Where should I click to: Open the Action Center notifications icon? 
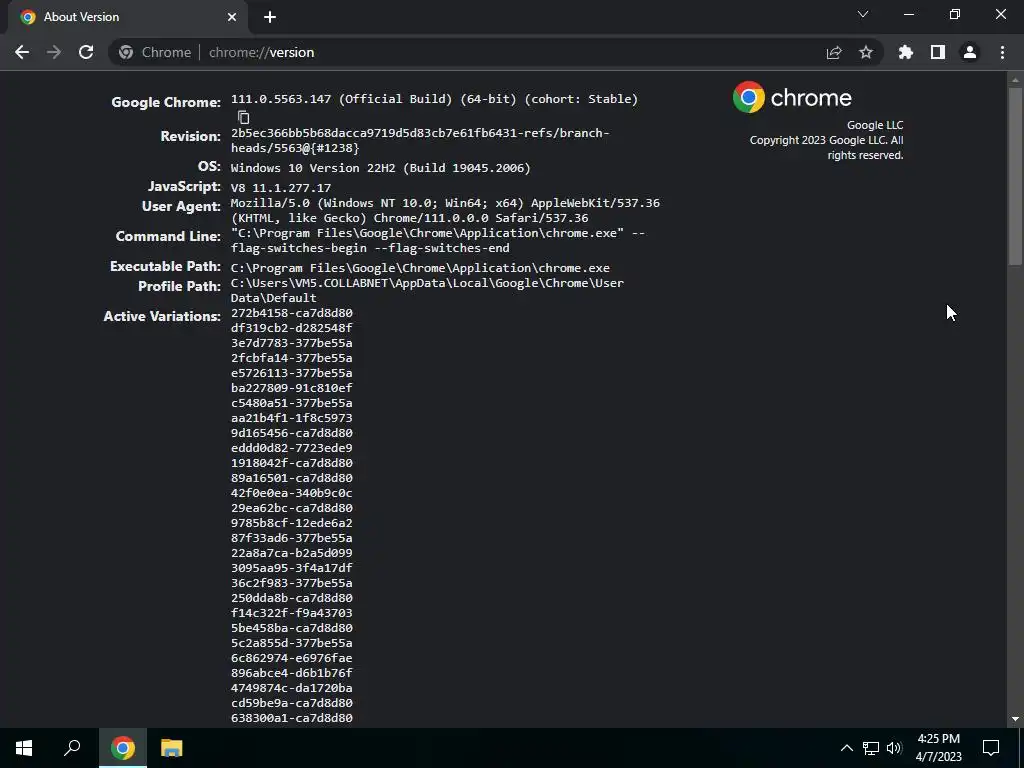tap(991, 748)
